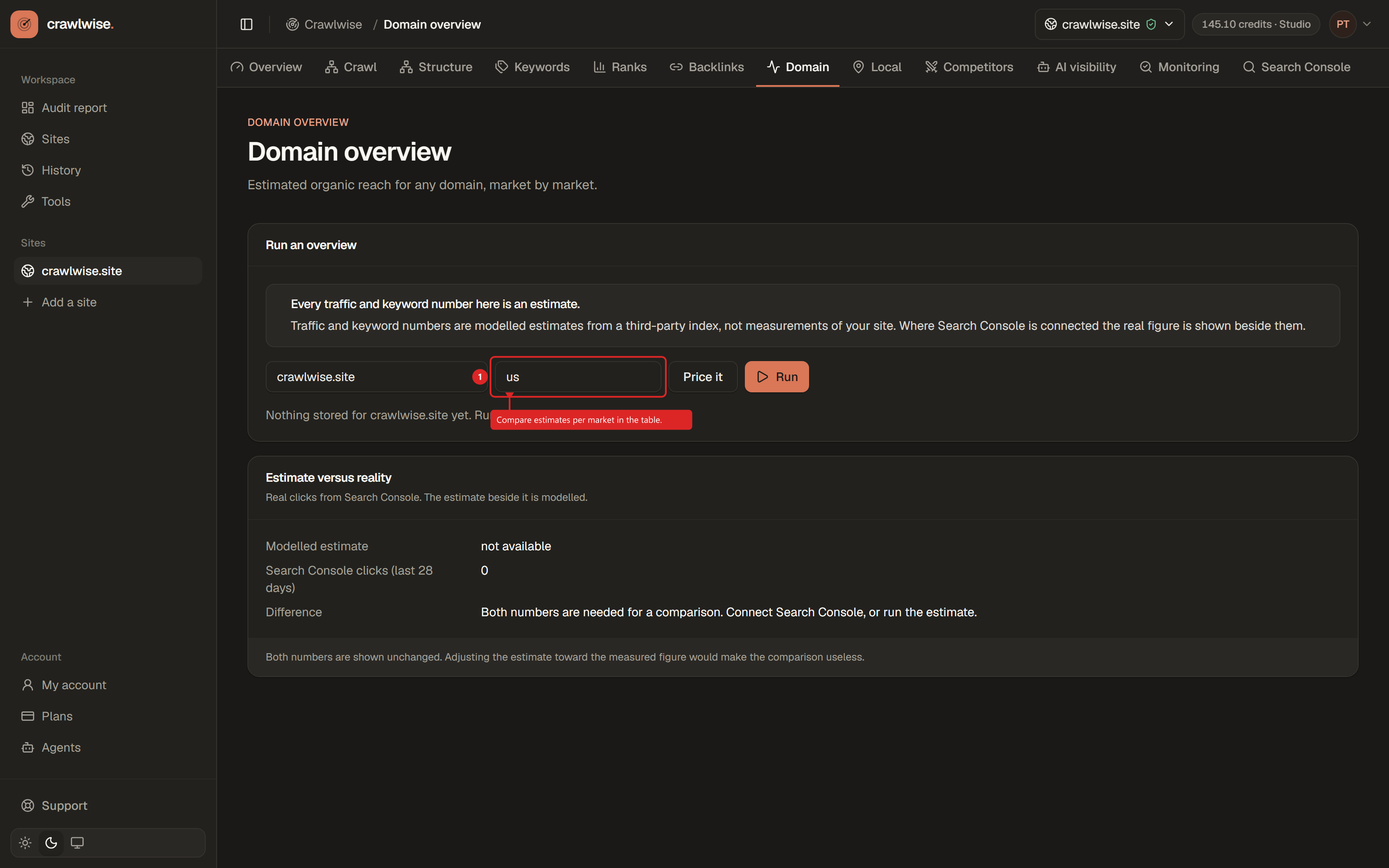Click the Agents robot icon
Screen dimensions: 1389x868
[x=27, y=747]
